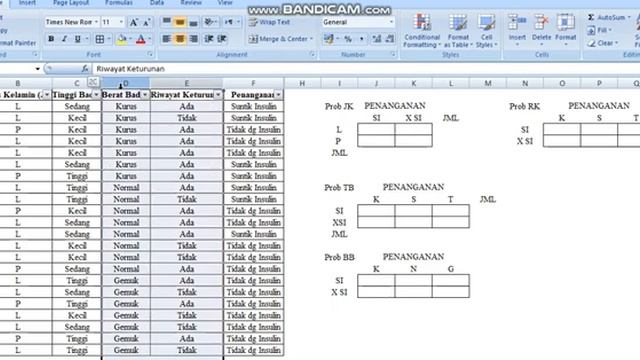Open the Tinggi Badan filter dropdown
The height and width of the screenshot is (360, 640).
pos(96,95)
